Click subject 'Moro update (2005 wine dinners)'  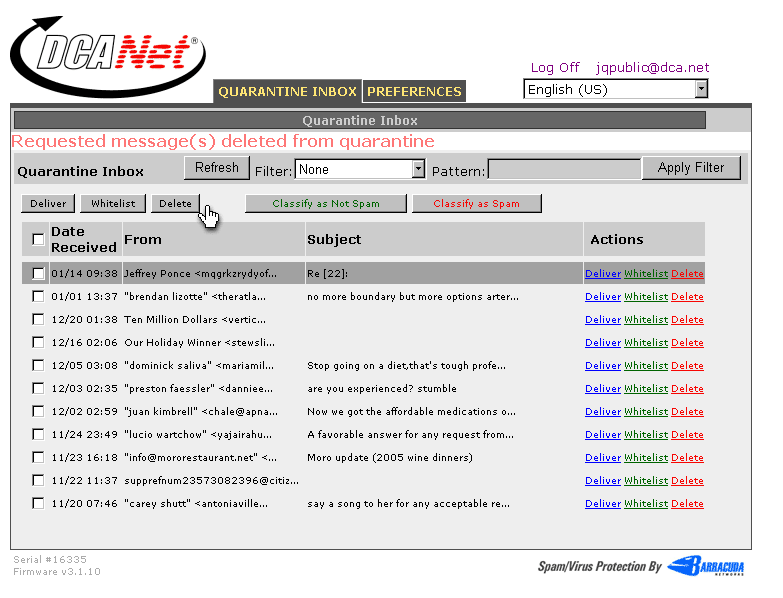[x=390, y=457]
